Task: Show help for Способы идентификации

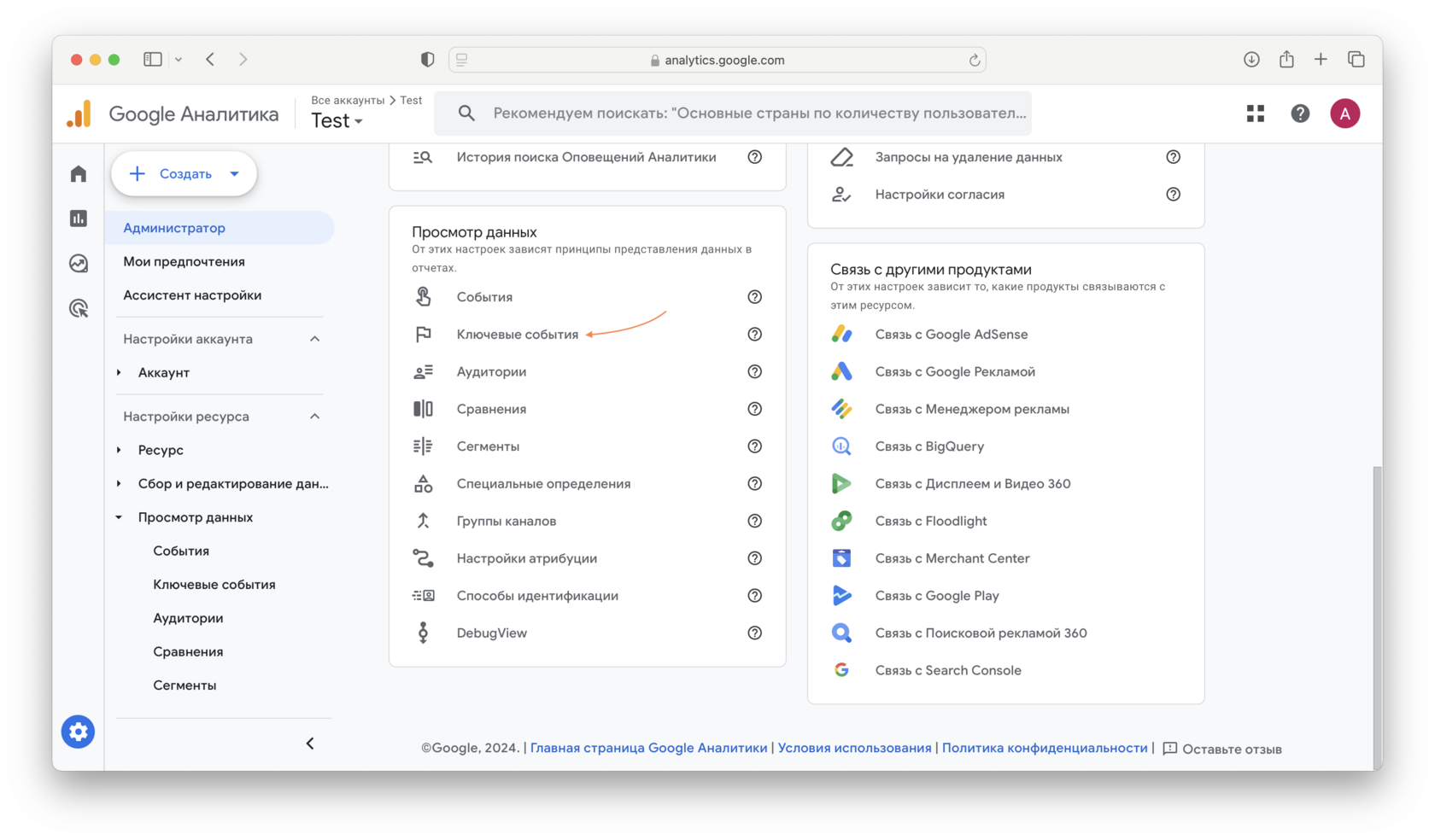Action: [x=754, y=596]
